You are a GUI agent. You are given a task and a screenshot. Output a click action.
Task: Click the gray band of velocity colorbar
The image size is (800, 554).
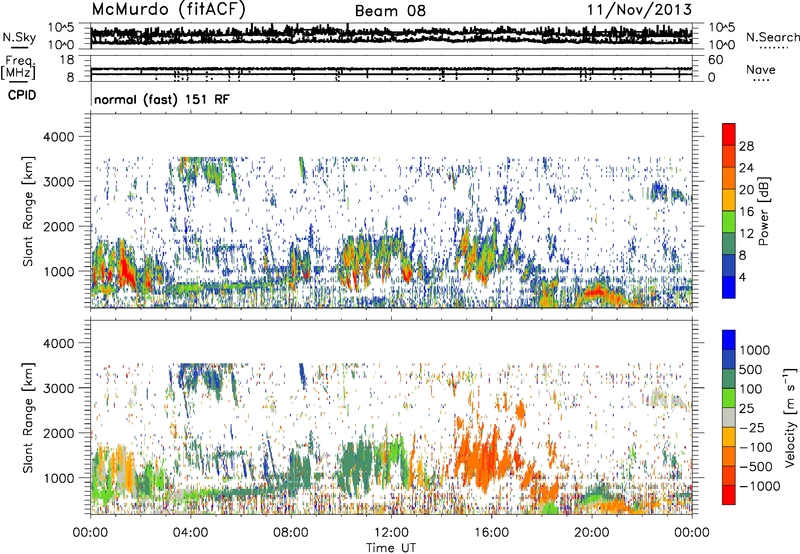point(729,417)
